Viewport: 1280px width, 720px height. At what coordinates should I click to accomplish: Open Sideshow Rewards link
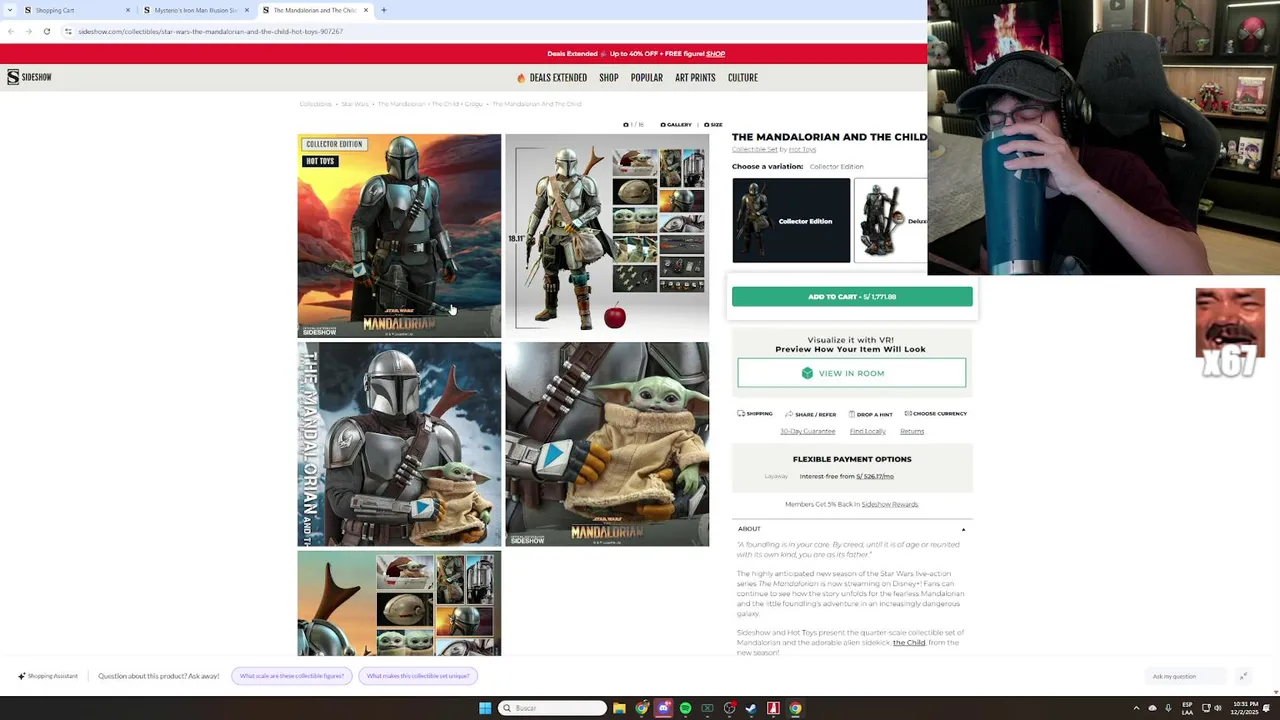coord(889,504)
